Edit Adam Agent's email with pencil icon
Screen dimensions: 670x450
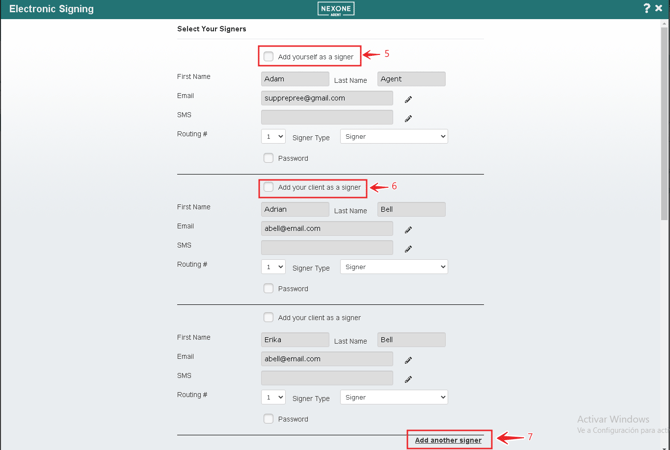pos(408,99)
